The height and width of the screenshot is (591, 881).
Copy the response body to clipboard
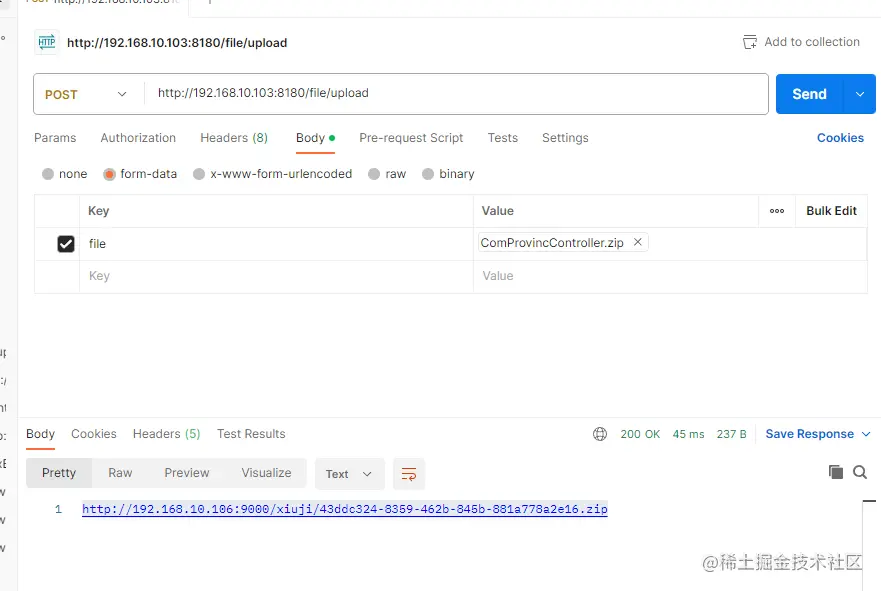click(x=836, y=472)
